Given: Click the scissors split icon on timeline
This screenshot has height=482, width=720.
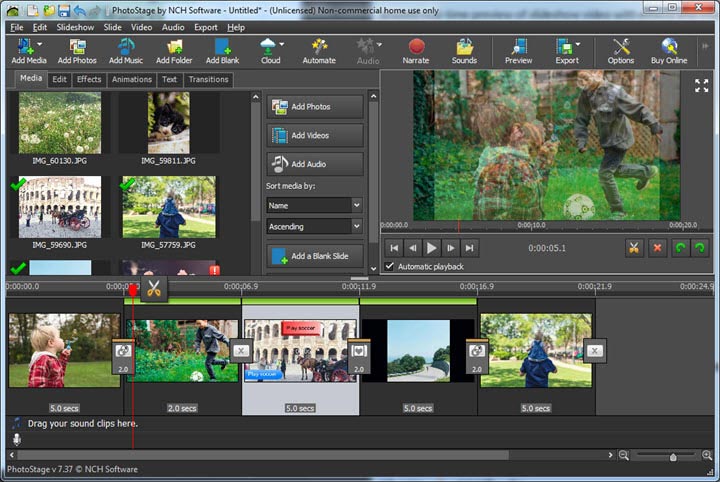Looking at the screenshot, I should click(x=154, y=288).
